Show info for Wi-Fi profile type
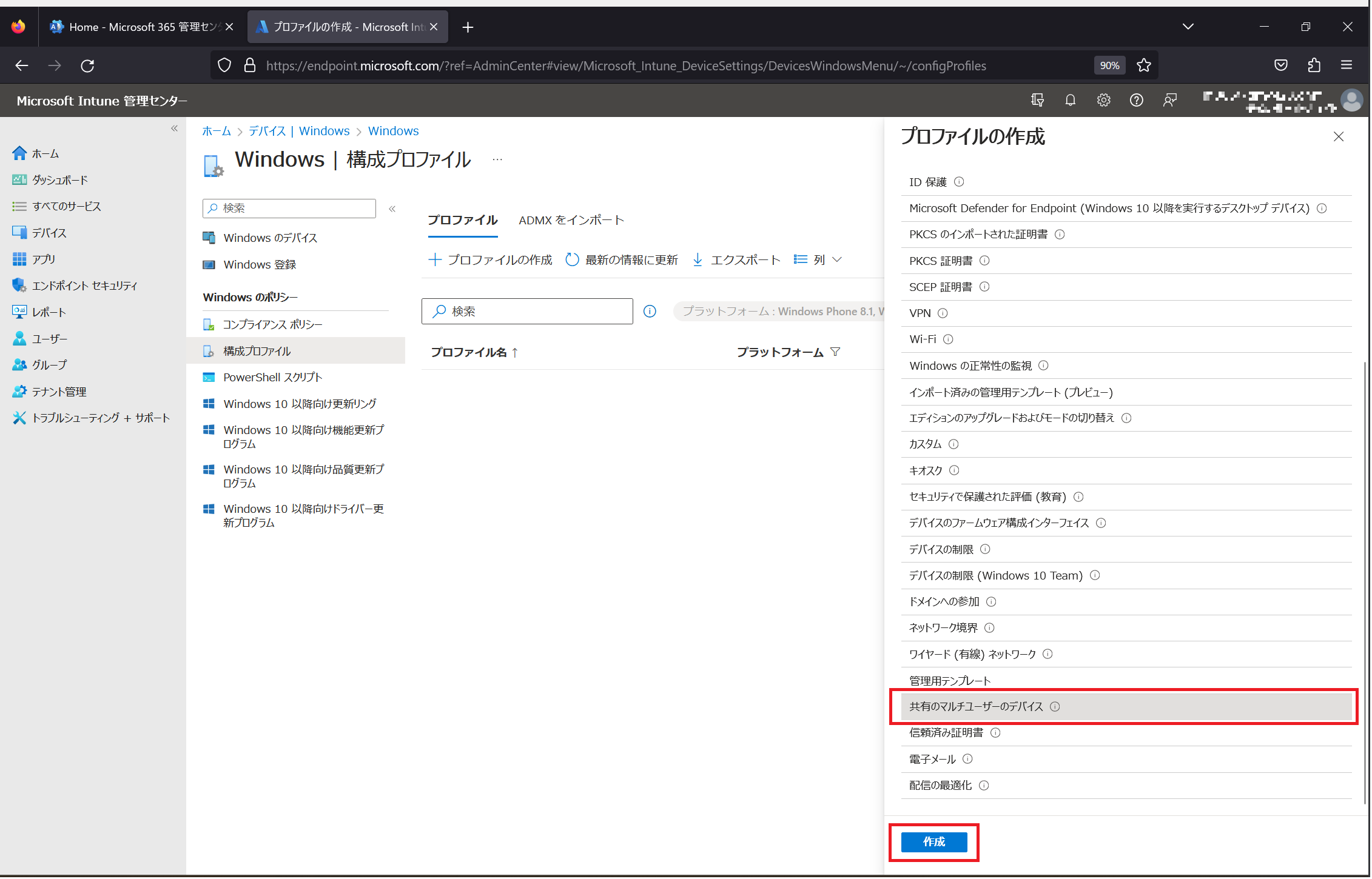 949,339
